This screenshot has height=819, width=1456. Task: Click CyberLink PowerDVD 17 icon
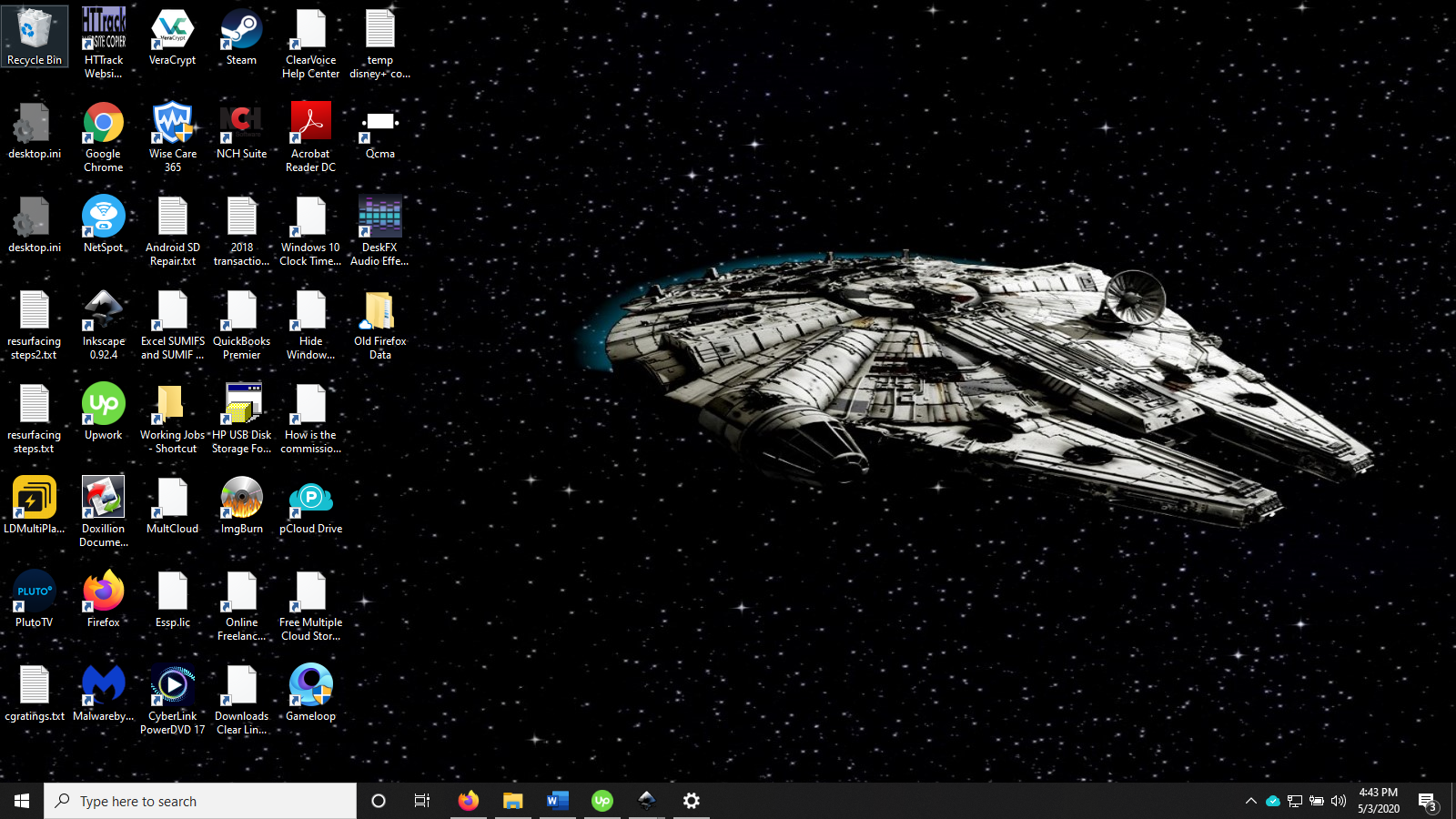point(173,699)
